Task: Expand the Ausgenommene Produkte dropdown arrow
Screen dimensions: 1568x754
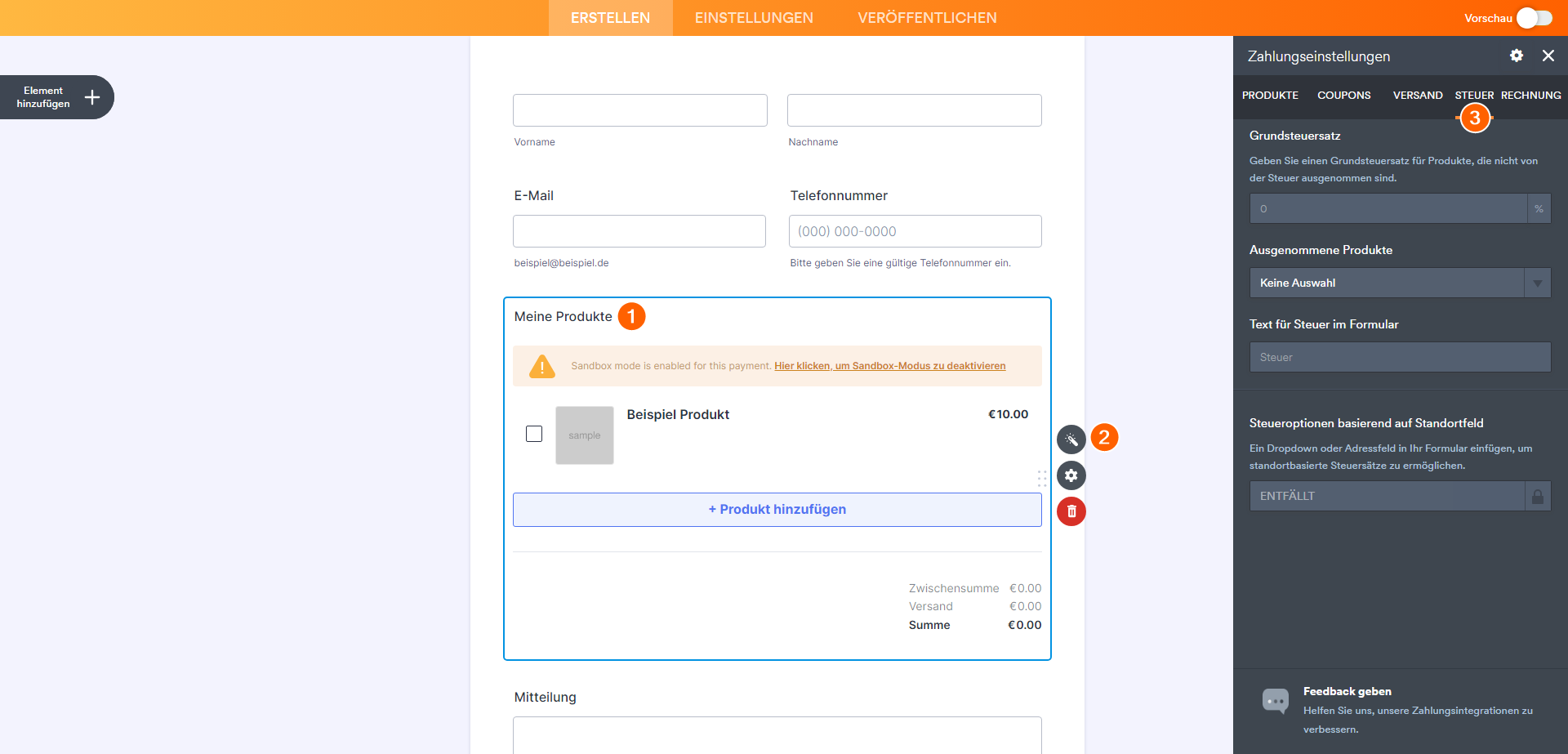Action: 1537,283
